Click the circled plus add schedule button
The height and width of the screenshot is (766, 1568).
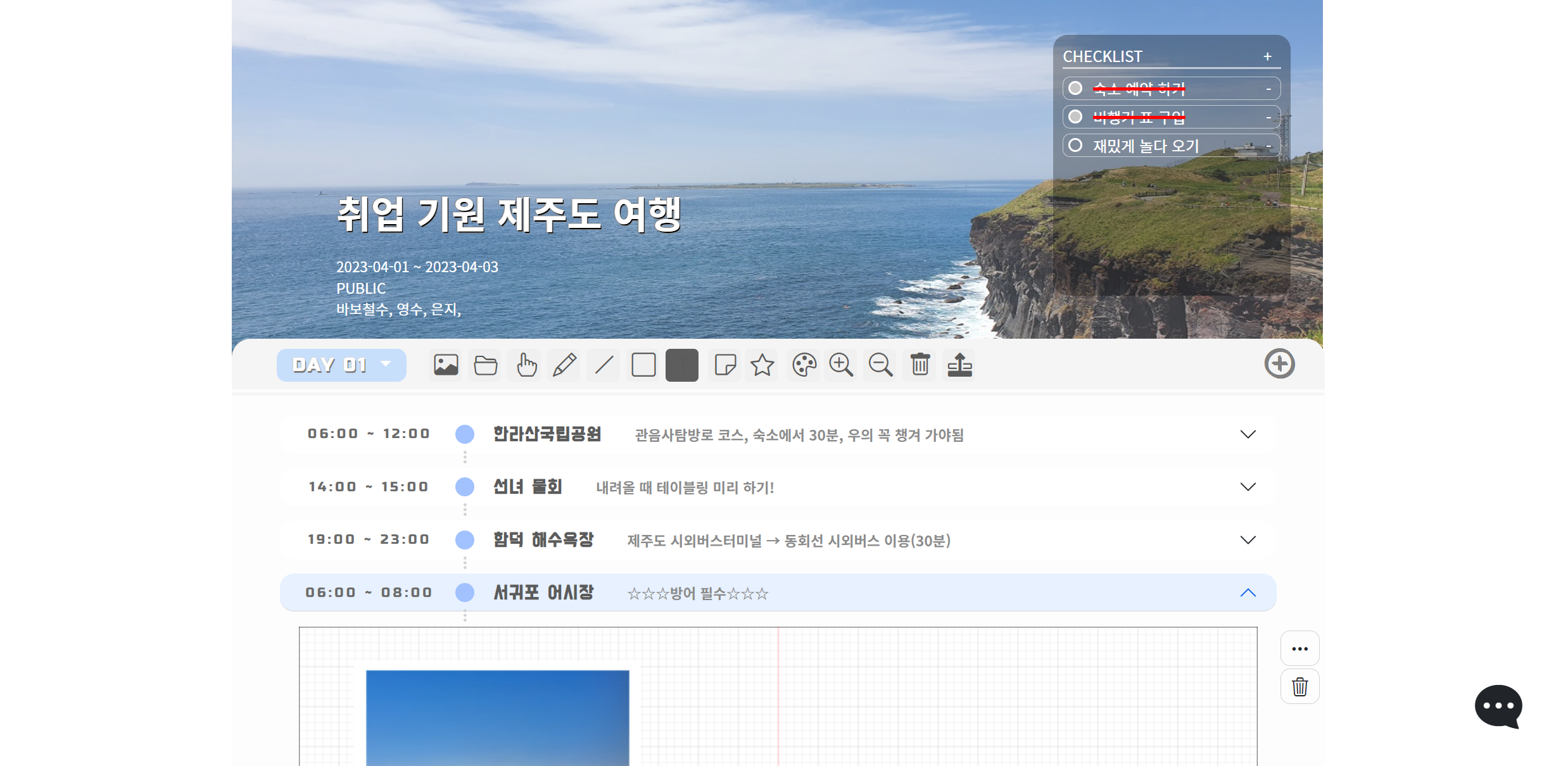(x=1279, y=364)
